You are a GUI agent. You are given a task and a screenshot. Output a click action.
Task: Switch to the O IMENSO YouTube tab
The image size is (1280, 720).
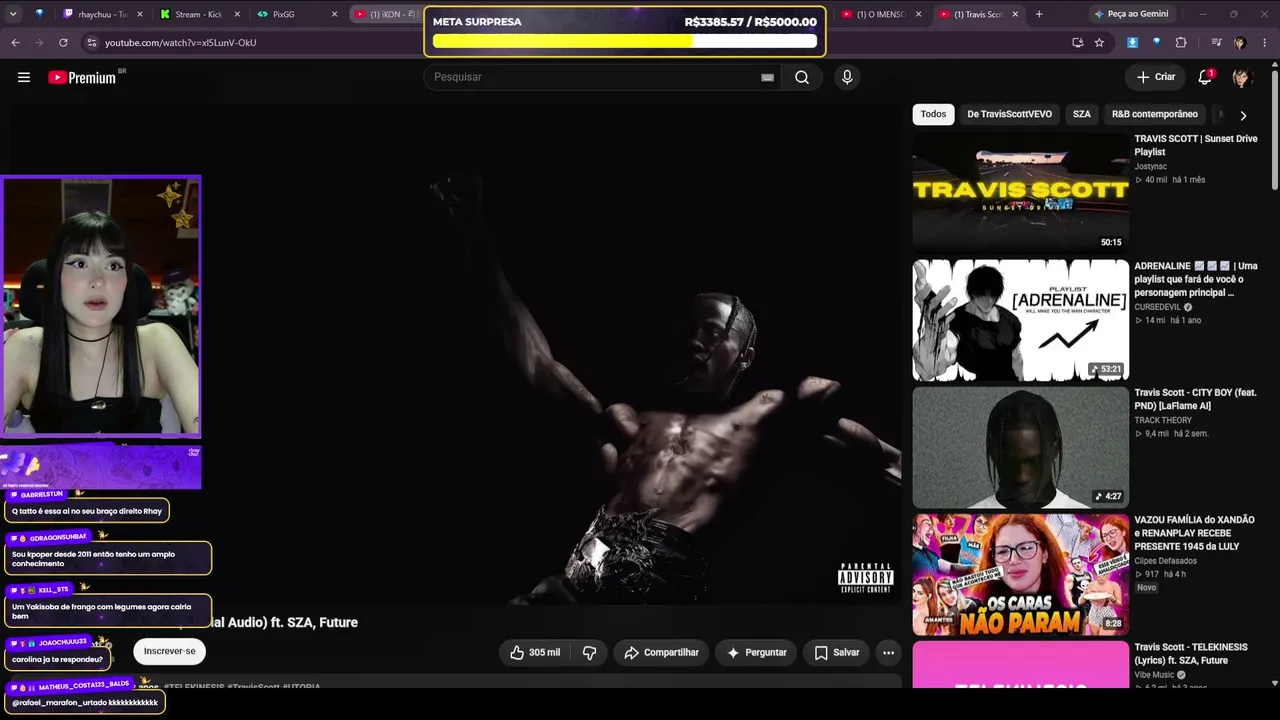(x=880, y=14)
